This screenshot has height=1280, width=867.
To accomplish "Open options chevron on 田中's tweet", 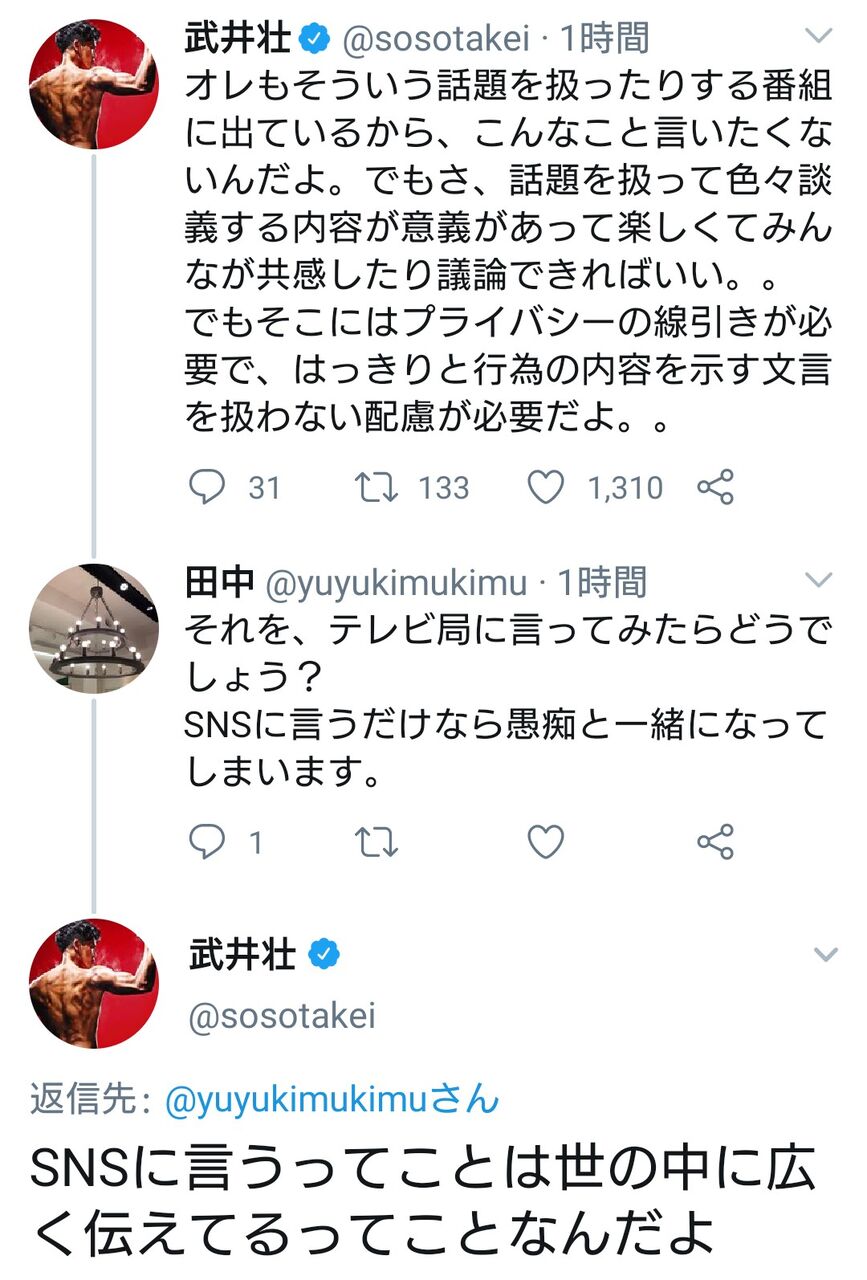I will pos(819,580).
